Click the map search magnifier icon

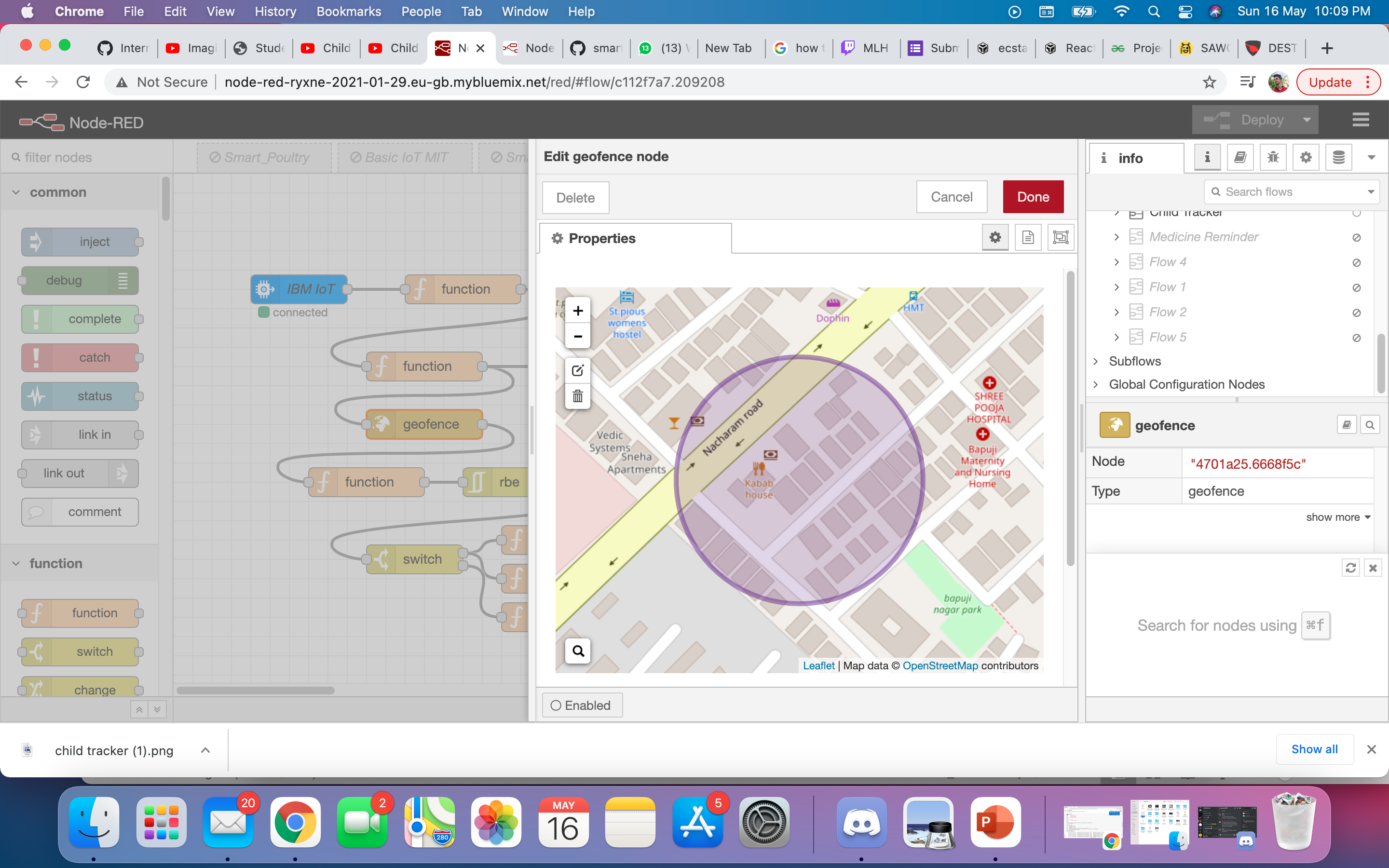[x=577, y=651]
